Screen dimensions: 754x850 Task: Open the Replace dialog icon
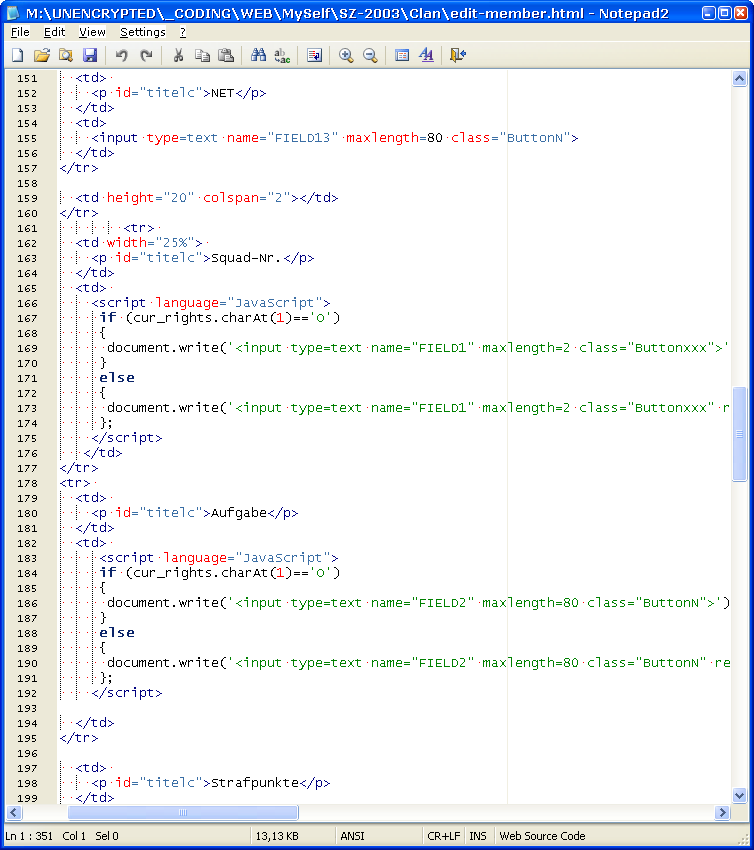tap(282, 55)
